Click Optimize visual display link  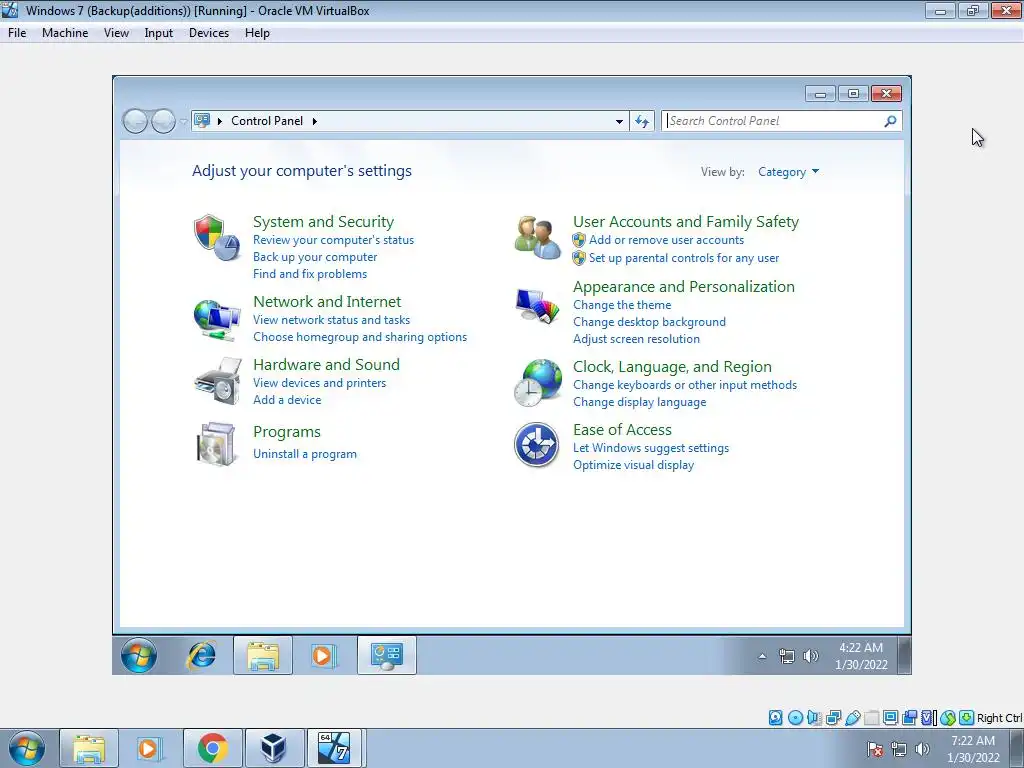click(633, 465)
